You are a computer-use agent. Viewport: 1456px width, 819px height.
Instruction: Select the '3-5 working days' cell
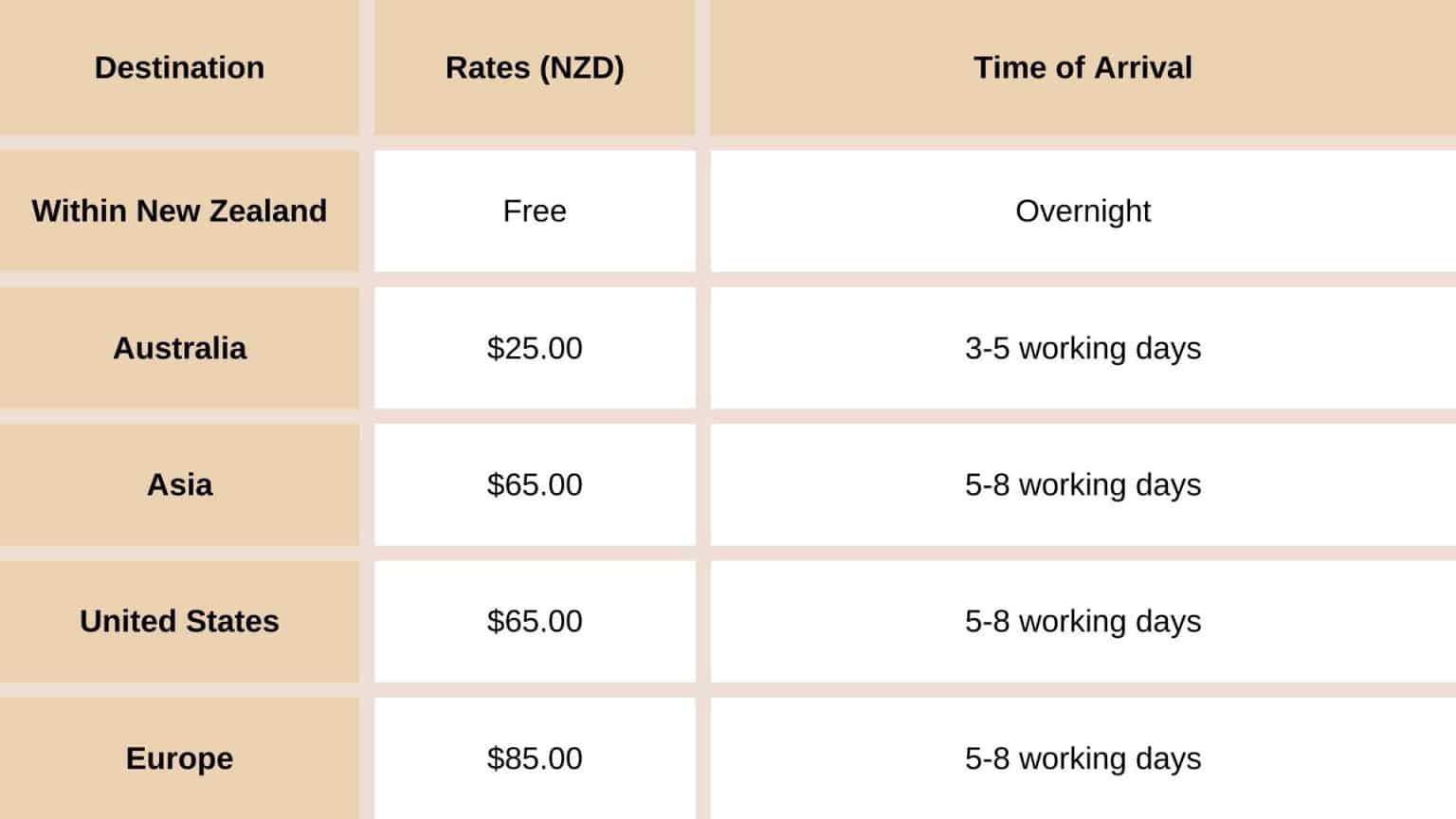tap(1083, 348)
